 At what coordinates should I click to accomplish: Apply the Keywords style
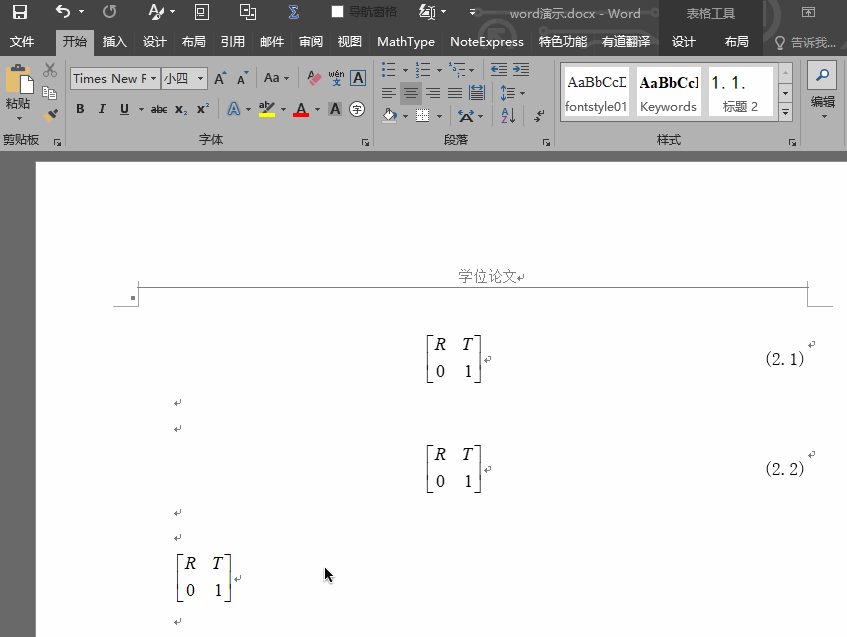point(668,91)
